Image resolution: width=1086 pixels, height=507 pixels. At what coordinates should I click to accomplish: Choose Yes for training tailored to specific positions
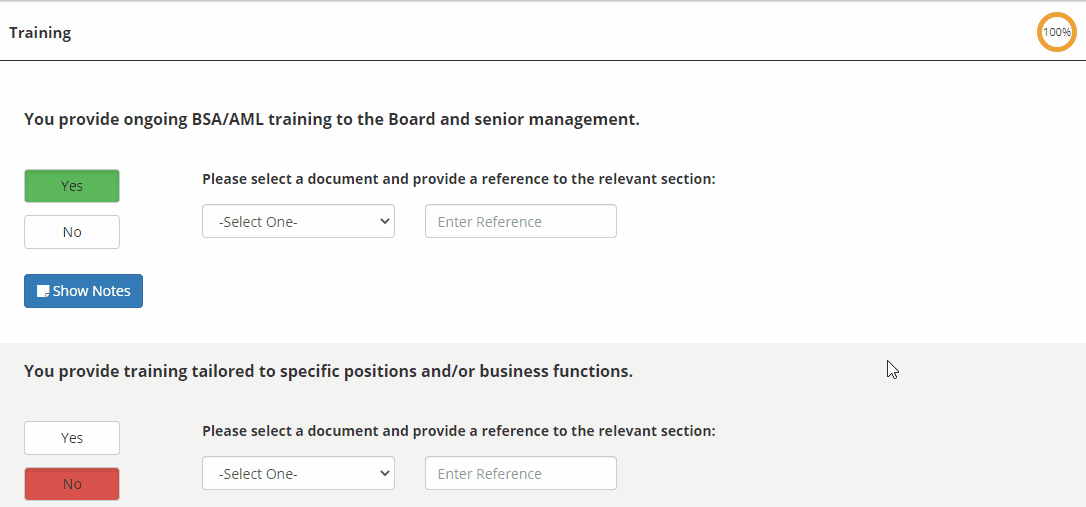[x=72, y=438]
